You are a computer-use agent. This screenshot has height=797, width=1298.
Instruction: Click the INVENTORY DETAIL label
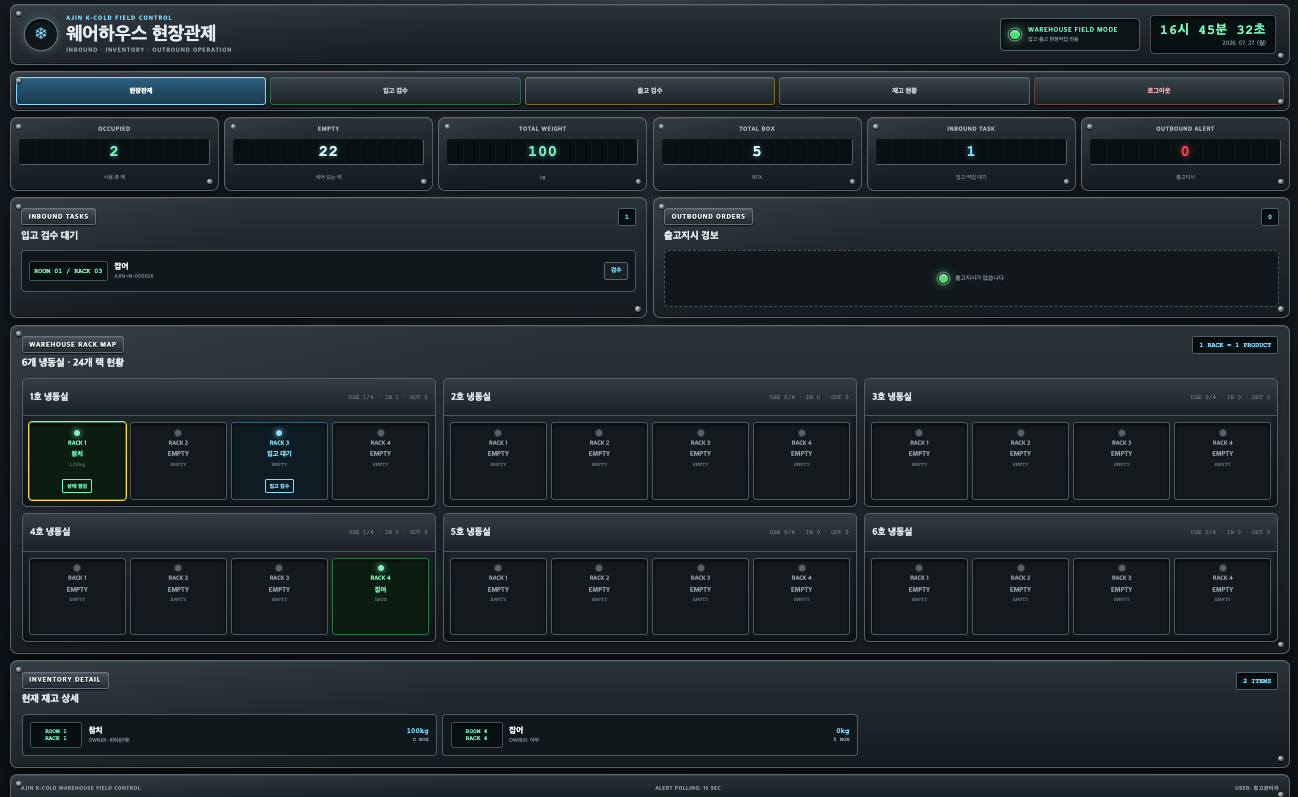(65, 680)
